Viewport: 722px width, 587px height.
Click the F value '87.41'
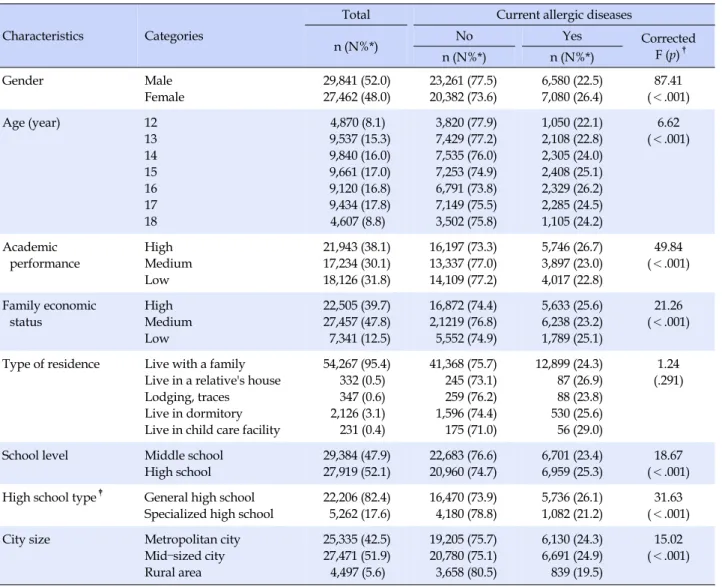pyautogui.click(x=668, y=81)
